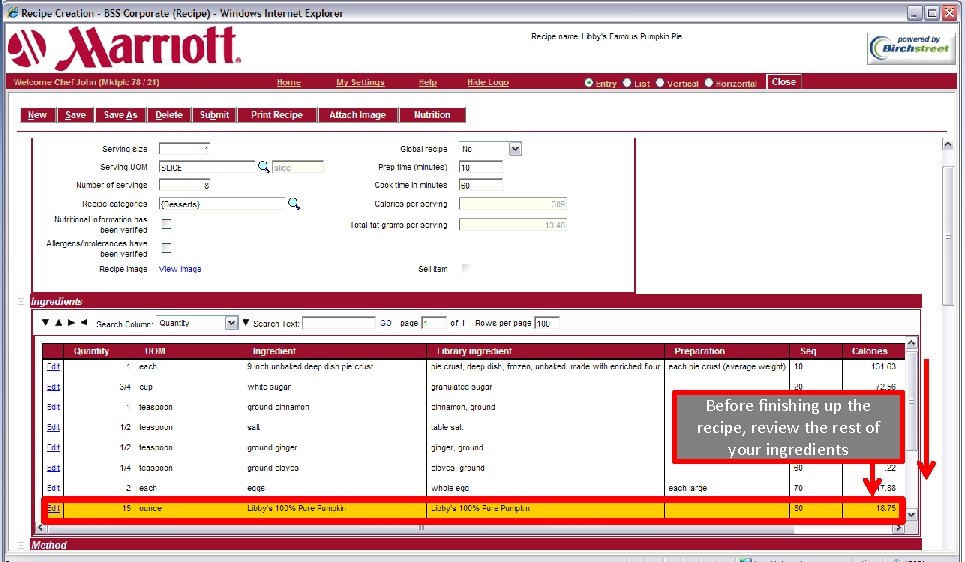The image size is (965, 562).
Task: Edit the Libby's Pure Pumpkin row
Action: 54,508
